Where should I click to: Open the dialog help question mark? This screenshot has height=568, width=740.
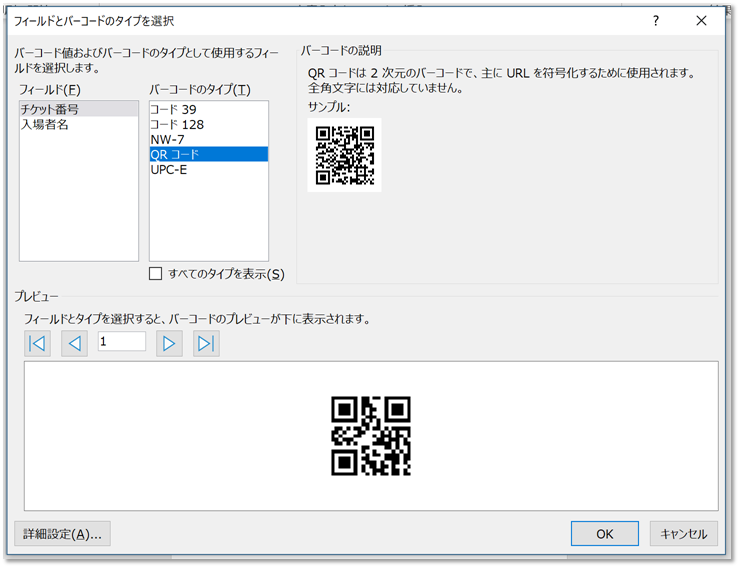pos(656,21)
